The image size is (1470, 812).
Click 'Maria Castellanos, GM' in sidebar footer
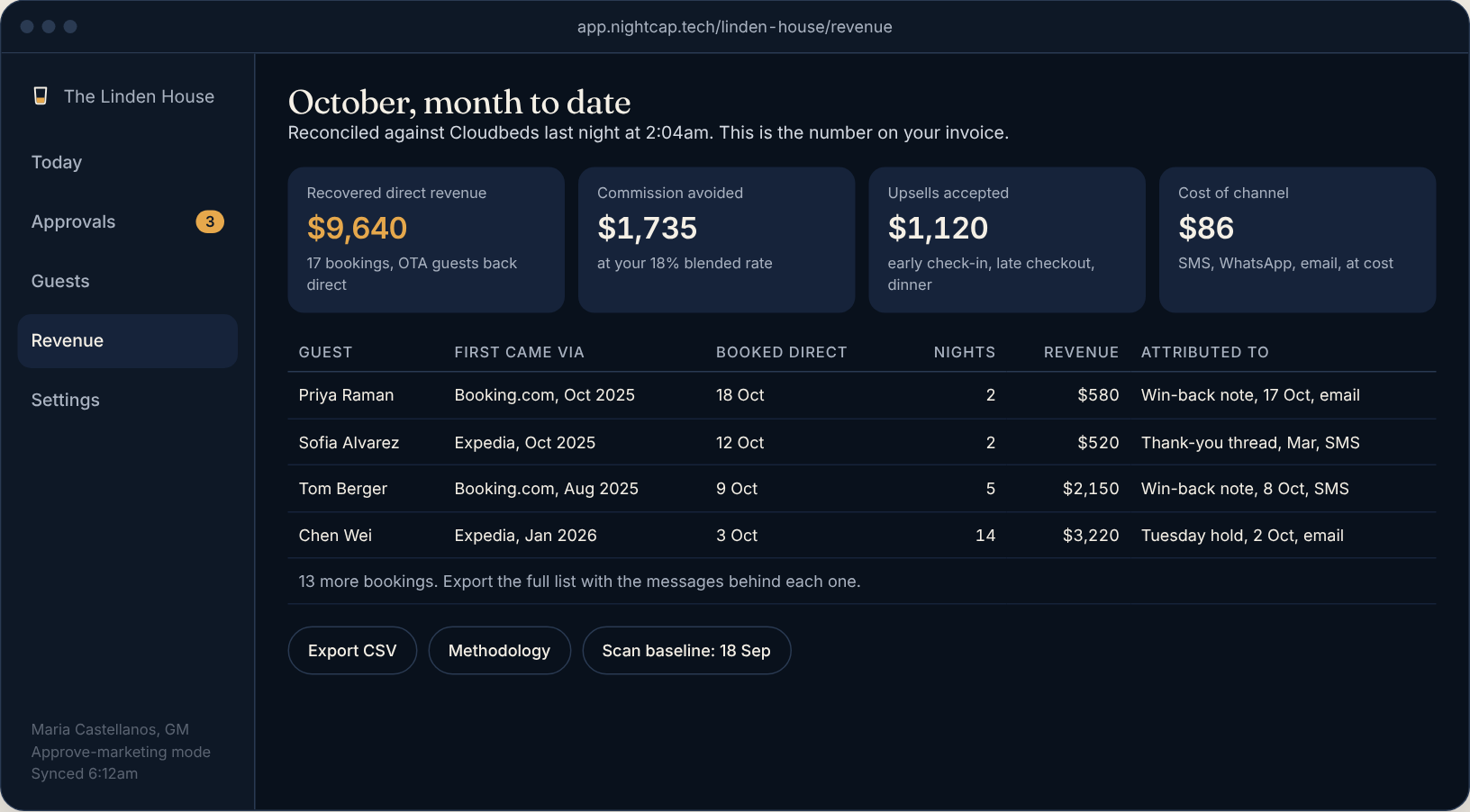point(110,729)
